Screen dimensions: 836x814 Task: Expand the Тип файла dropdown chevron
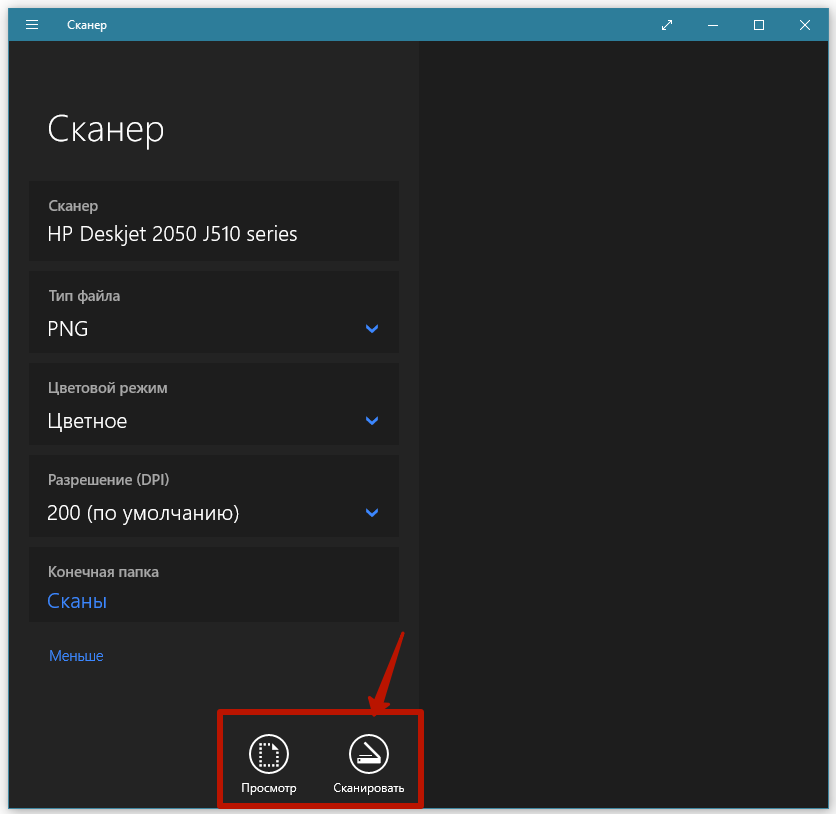click(x=372, y=329)
